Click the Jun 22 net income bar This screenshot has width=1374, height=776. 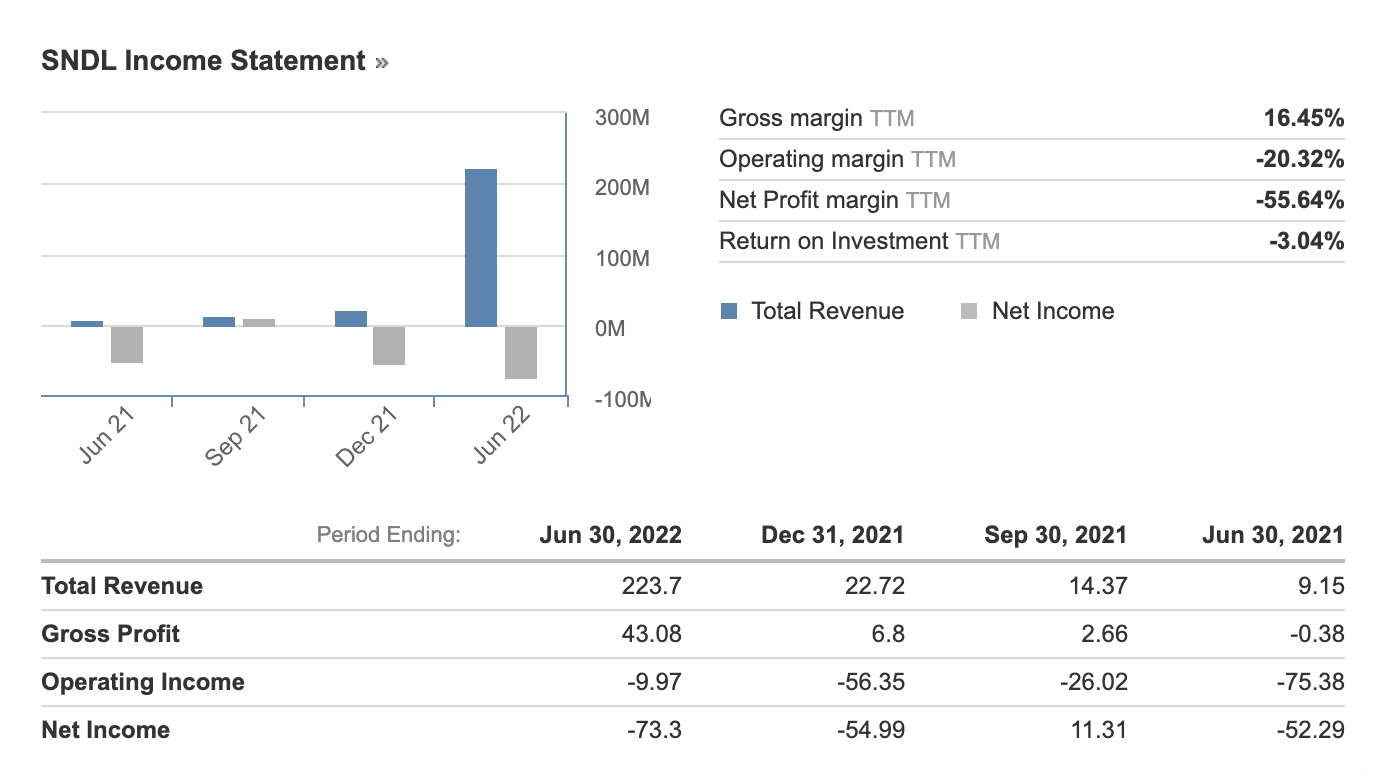521,352
